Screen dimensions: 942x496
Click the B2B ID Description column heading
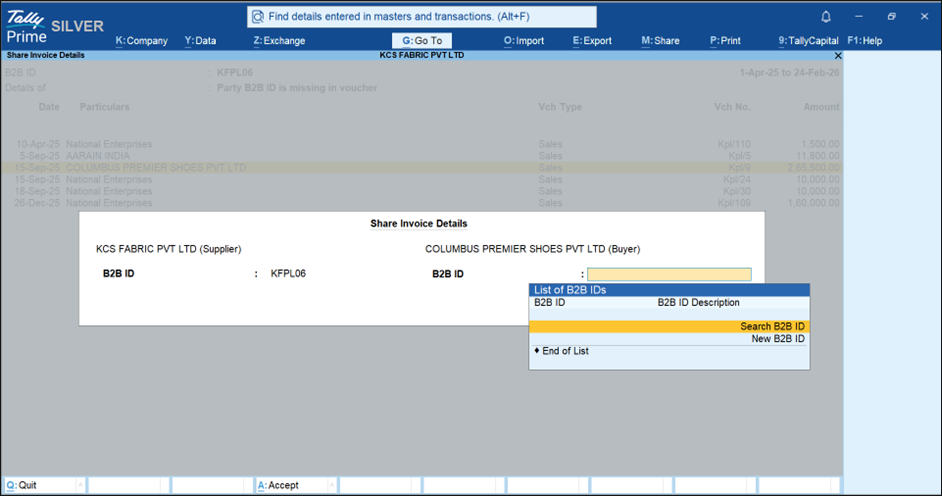pos(698,303)
